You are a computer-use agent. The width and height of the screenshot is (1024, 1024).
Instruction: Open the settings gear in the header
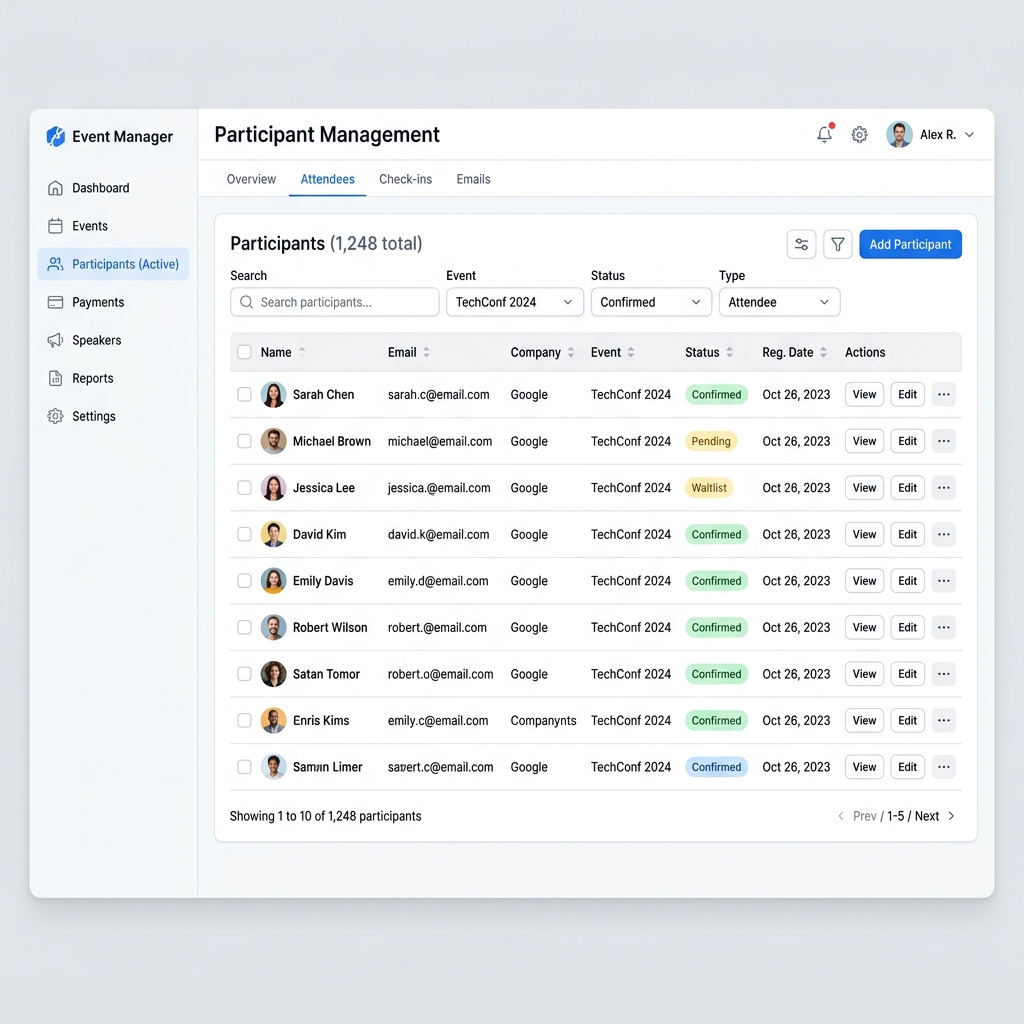point(859,133)
